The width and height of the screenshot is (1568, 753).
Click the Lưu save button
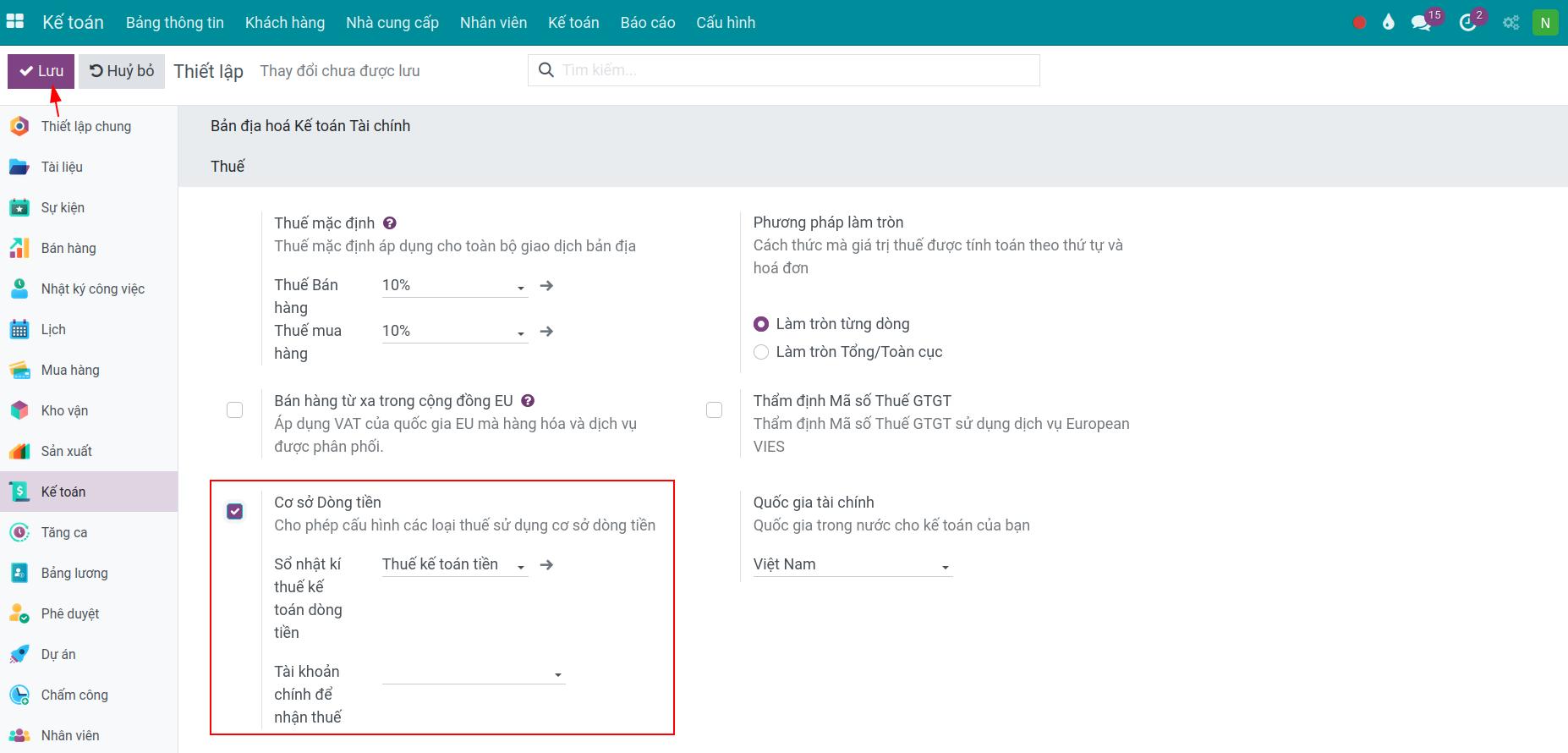click(41, 71)
